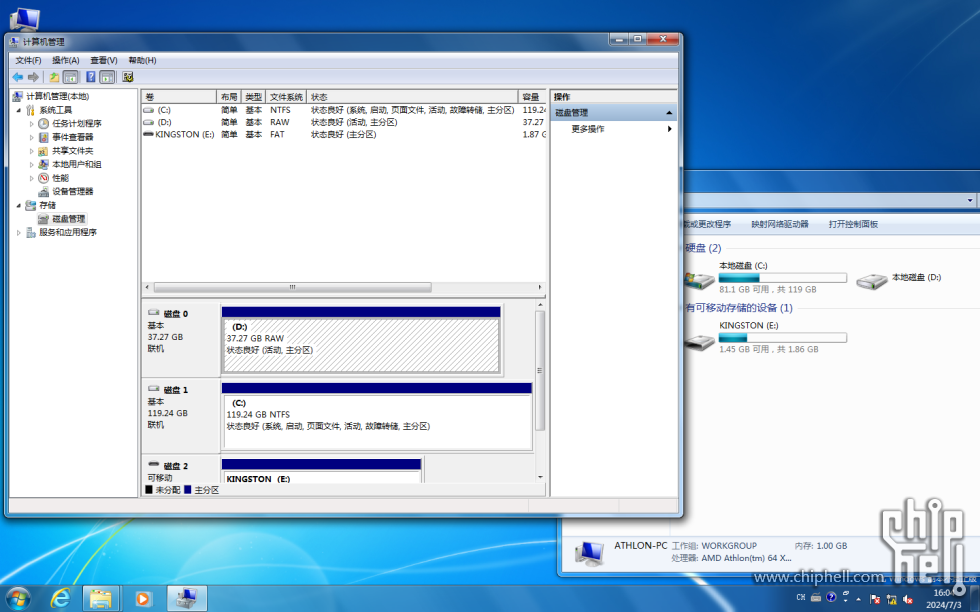Select the (D:) volume row in list

click(x=344, y=122)
